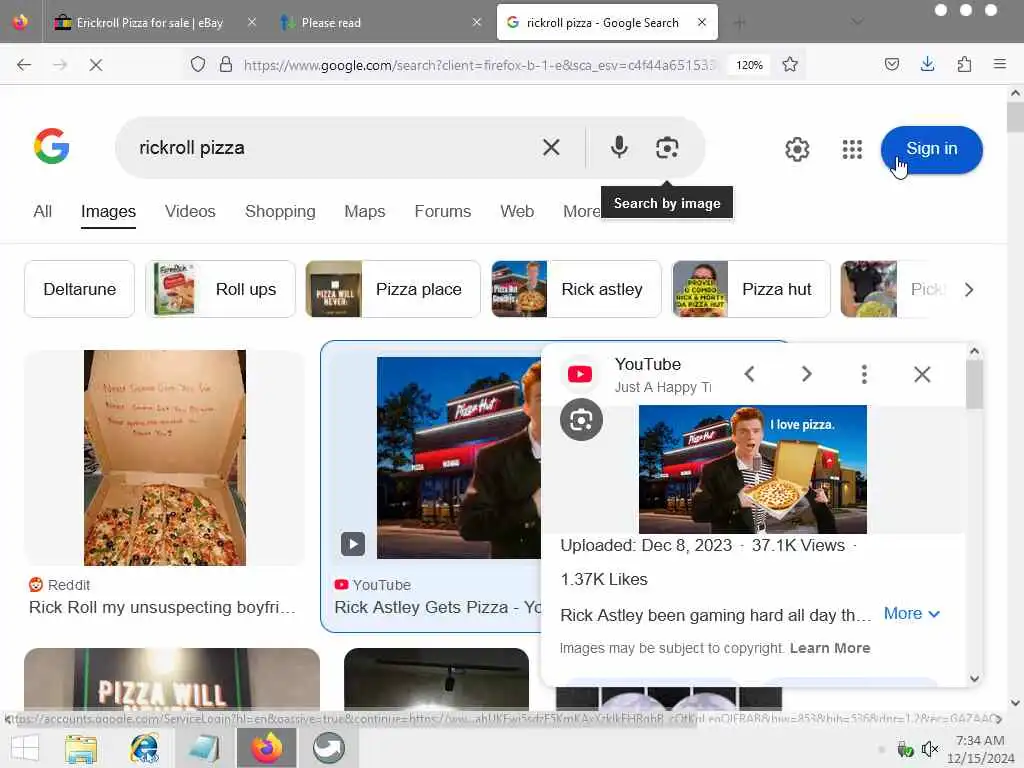
Task: Close the rickroll pizza Google Search tab
Action: point(702,22)
